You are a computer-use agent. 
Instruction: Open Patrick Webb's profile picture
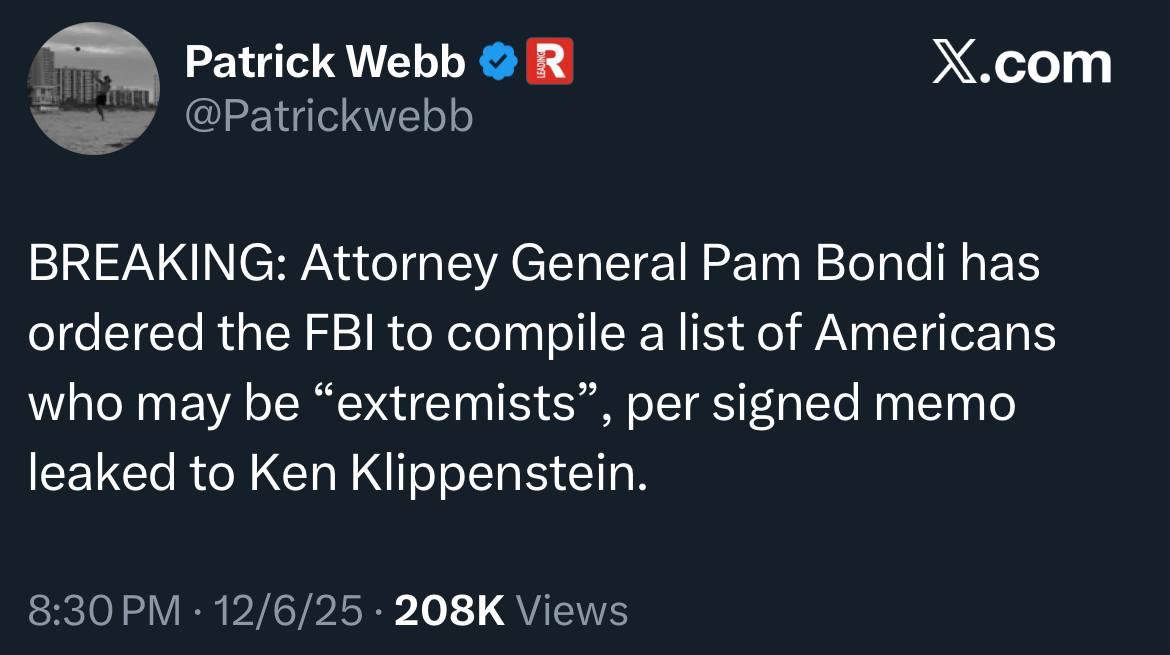click(x=93, y=89)
